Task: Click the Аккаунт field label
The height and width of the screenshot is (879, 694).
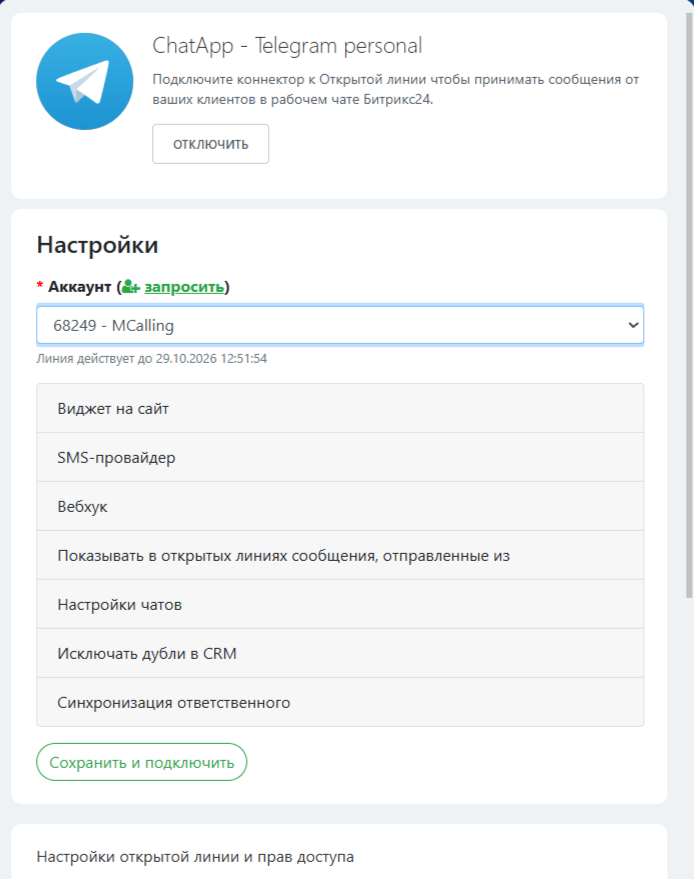Action: tap(79, 287)
